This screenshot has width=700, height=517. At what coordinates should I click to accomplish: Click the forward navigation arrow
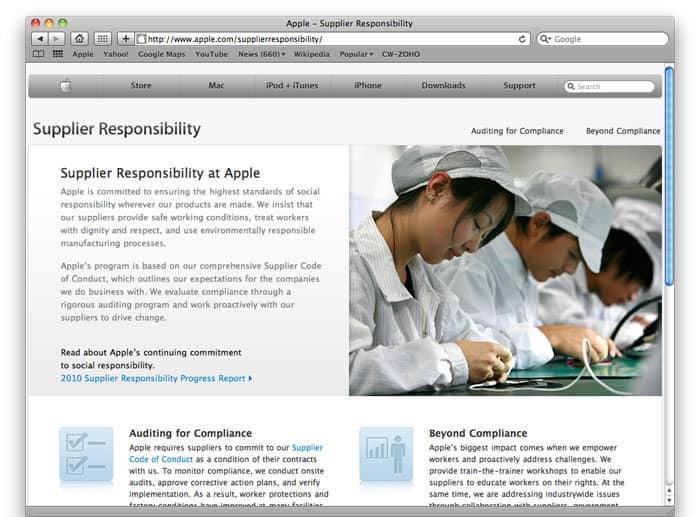[57, 39]
